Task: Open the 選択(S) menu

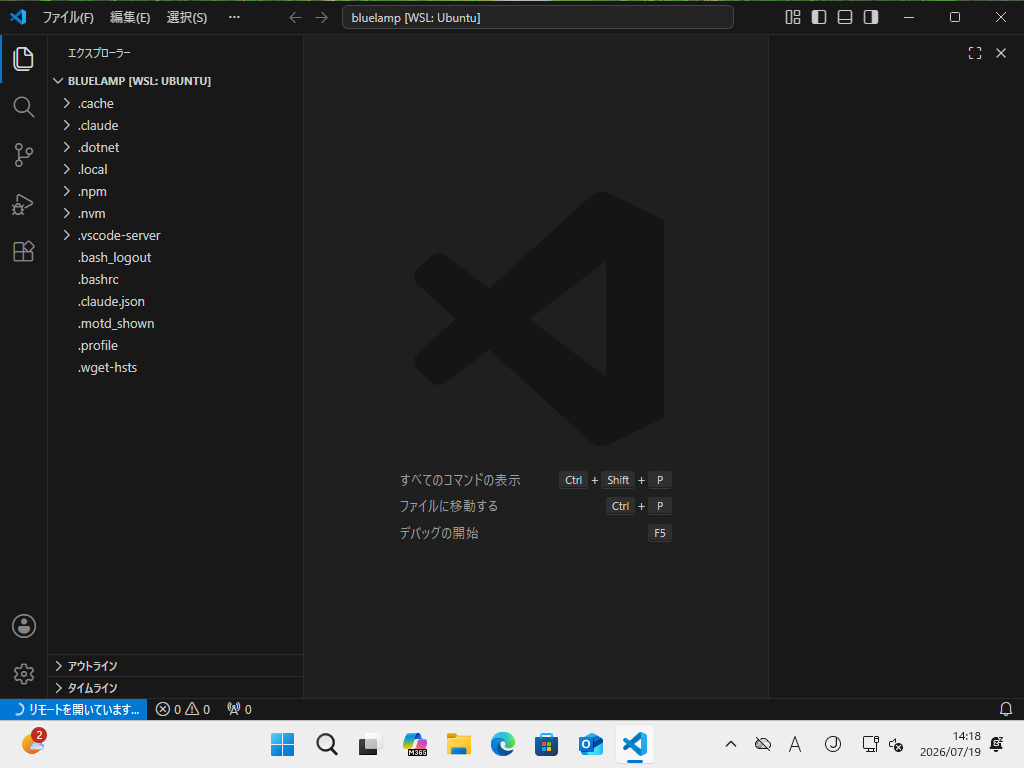Action: 187,18
